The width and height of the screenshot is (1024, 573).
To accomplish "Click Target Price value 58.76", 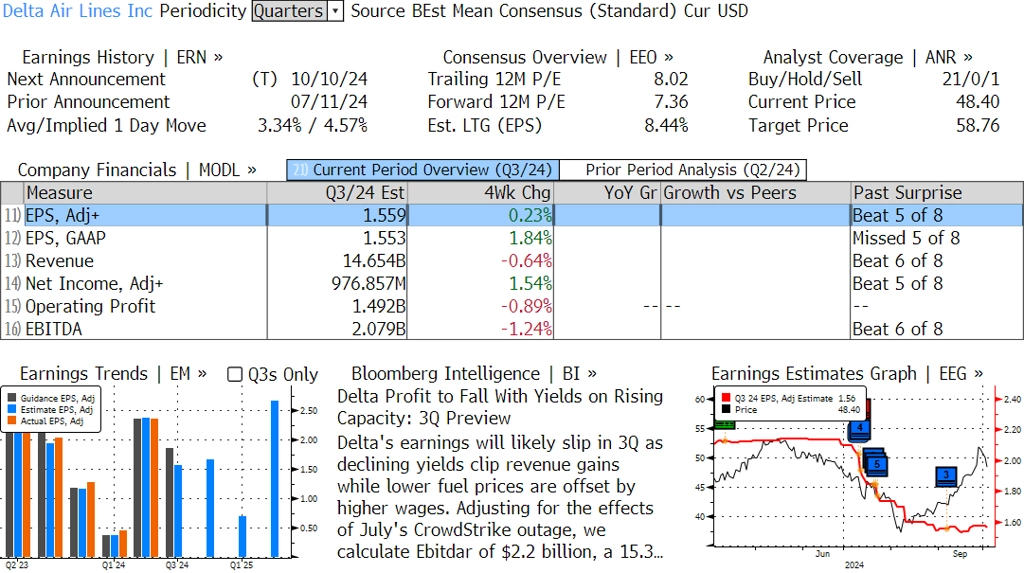I will point(978,125).
